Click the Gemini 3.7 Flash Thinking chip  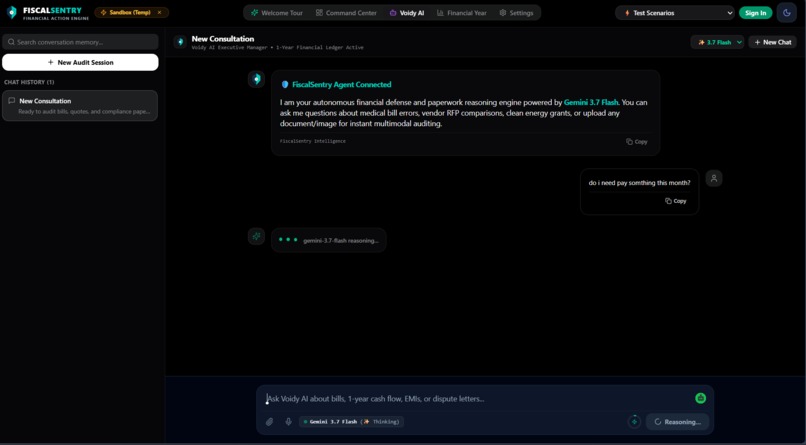tap(351, 422)
